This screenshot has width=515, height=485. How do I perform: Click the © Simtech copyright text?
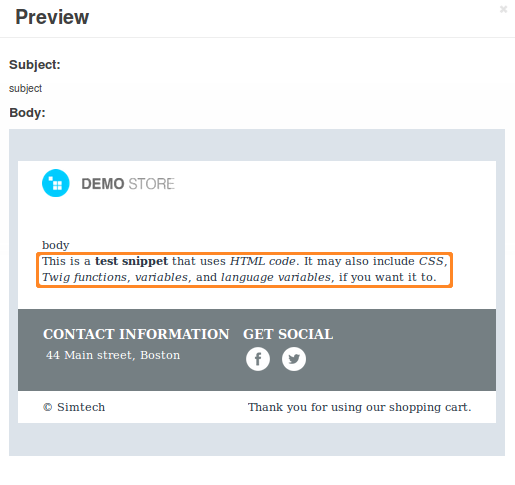point(74,407)
